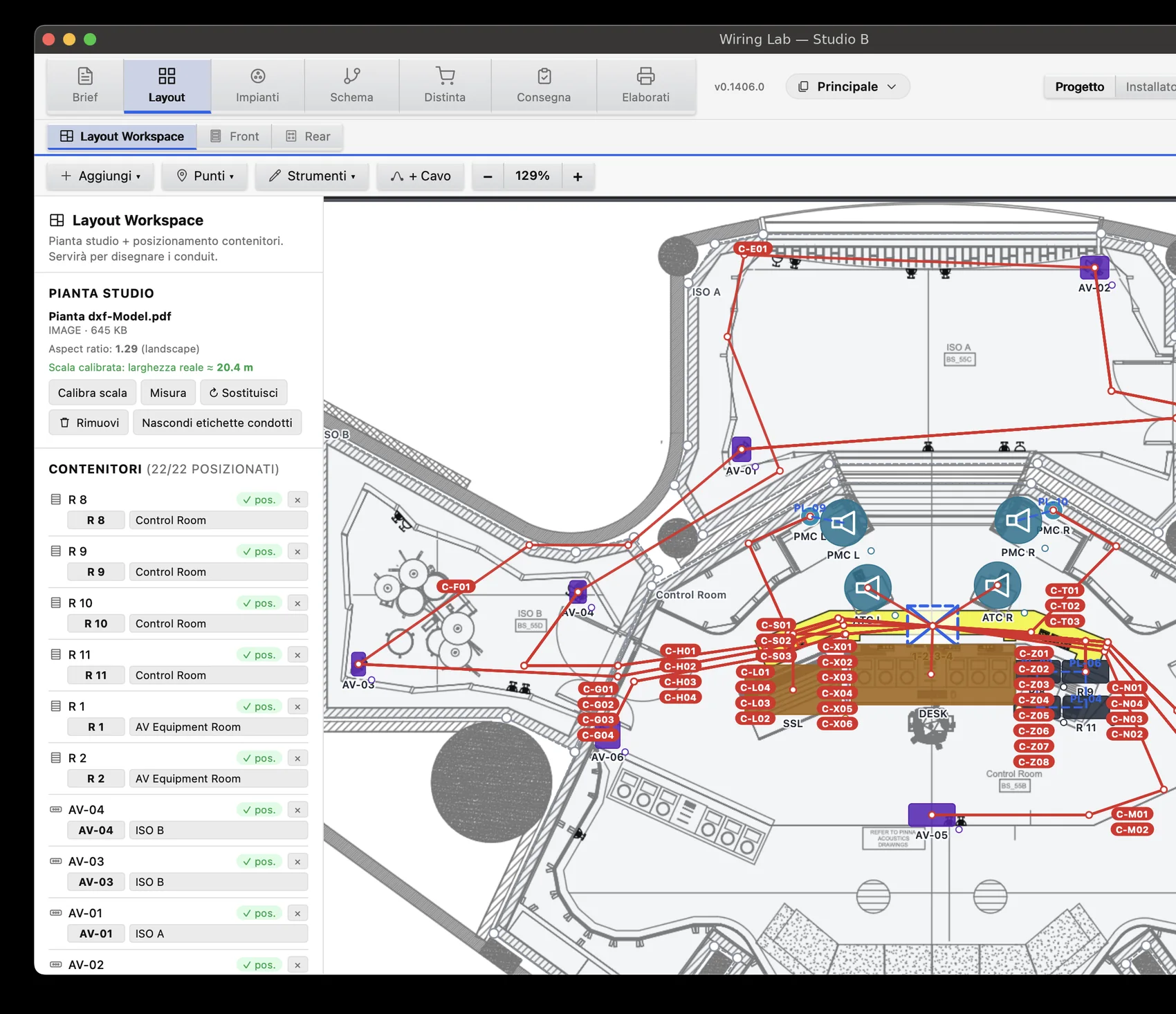1176x1014 pixels.
Task: Open the Schema tab
Action: [351, 86]
